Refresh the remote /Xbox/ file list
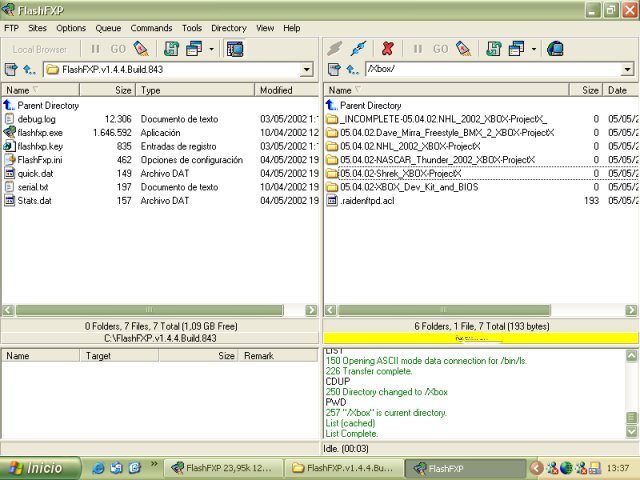 tap(493, 48)
